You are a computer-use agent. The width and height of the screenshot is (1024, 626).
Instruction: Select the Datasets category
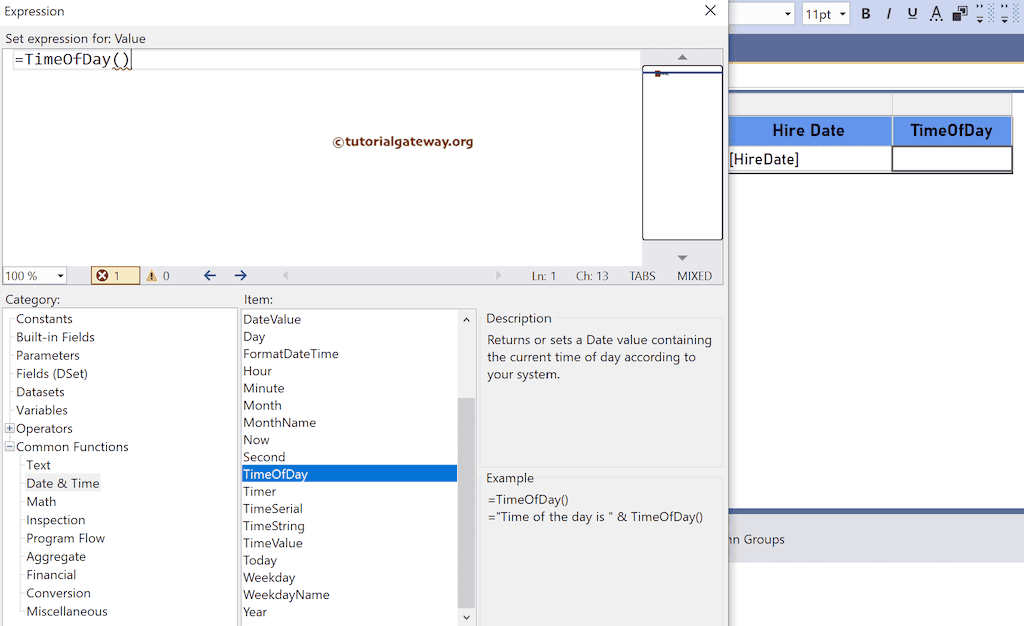tap(40, 392)
